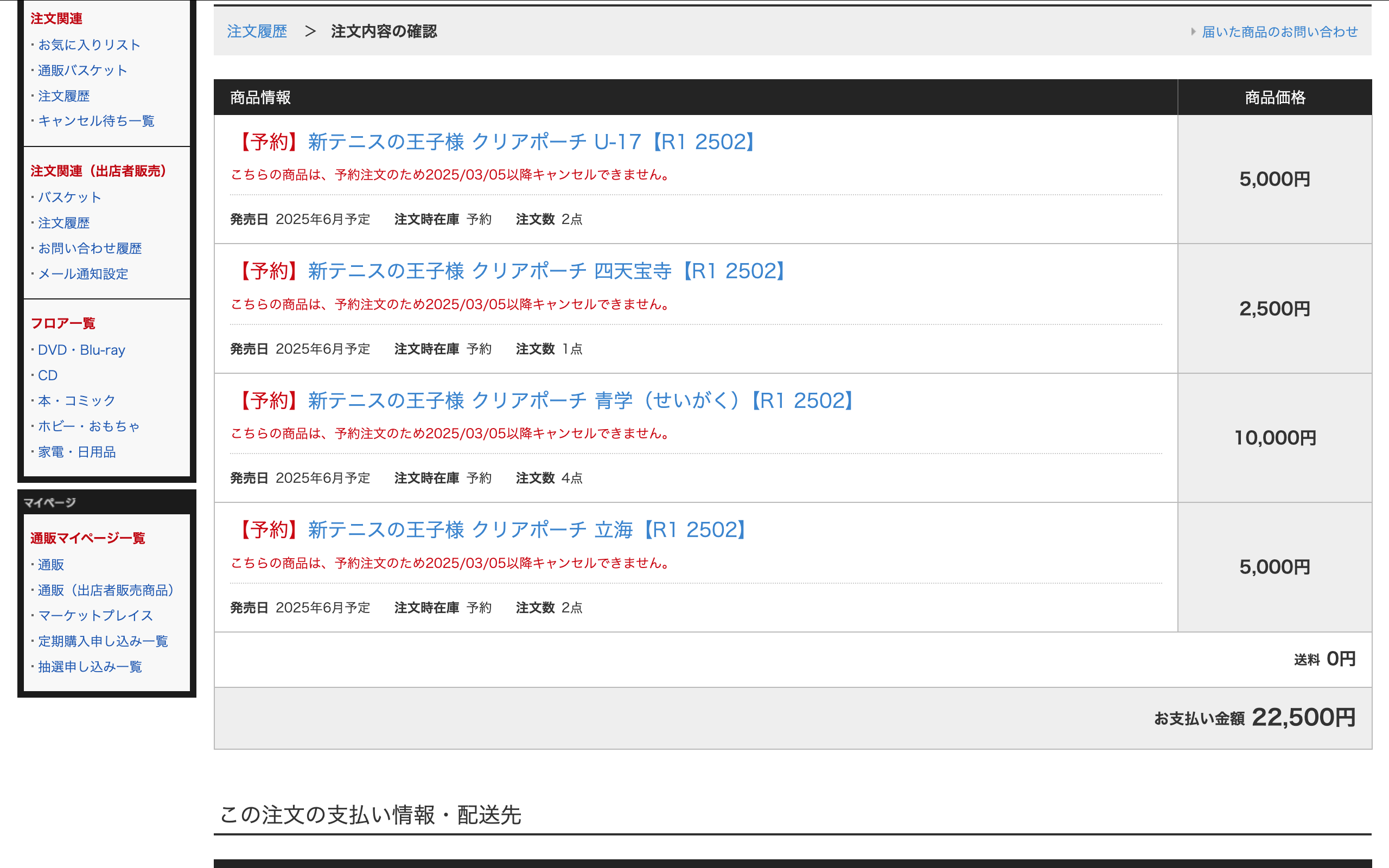This screenshot has width=1389, height=868.
Task: Open 抽選申し込み一覧 link
Action: click(90, 667)
